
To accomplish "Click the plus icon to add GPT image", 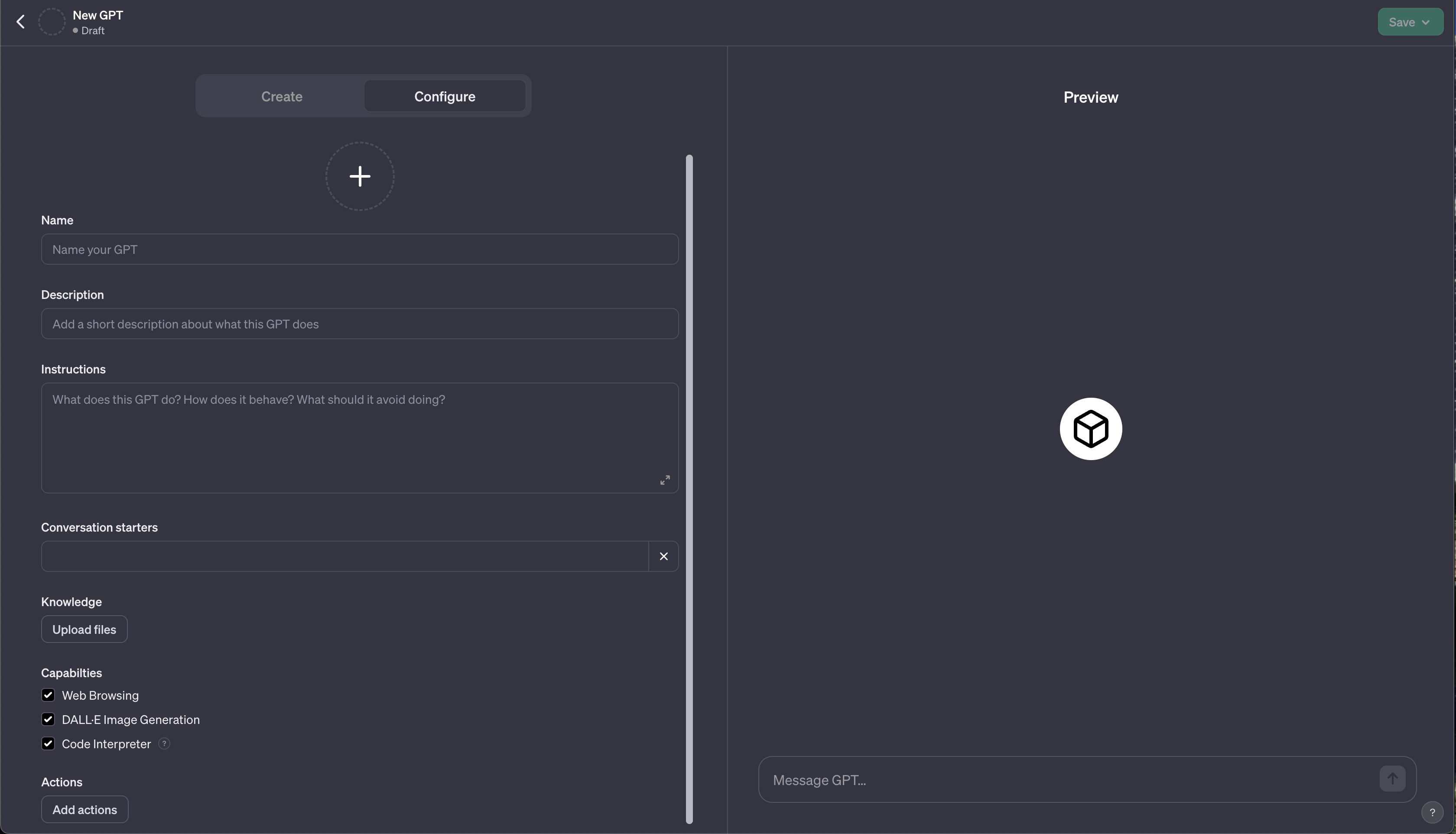I will click(x=359, y=175).
